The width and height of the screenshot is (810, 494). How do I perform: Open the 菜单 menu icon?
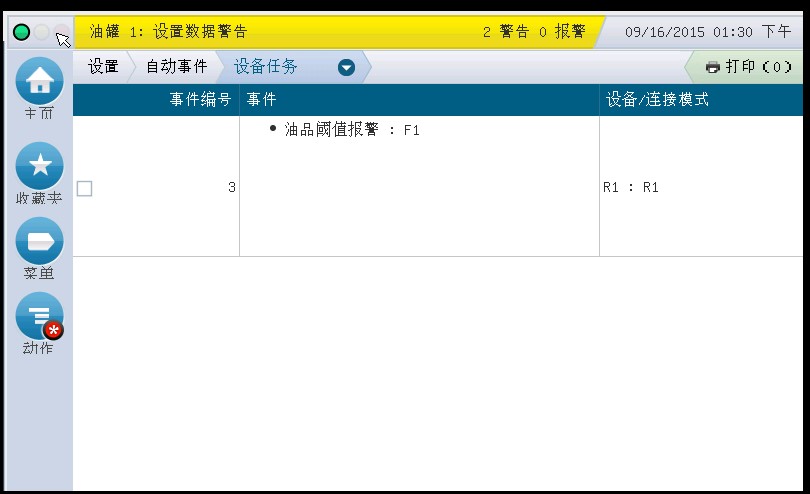[39, 241]
